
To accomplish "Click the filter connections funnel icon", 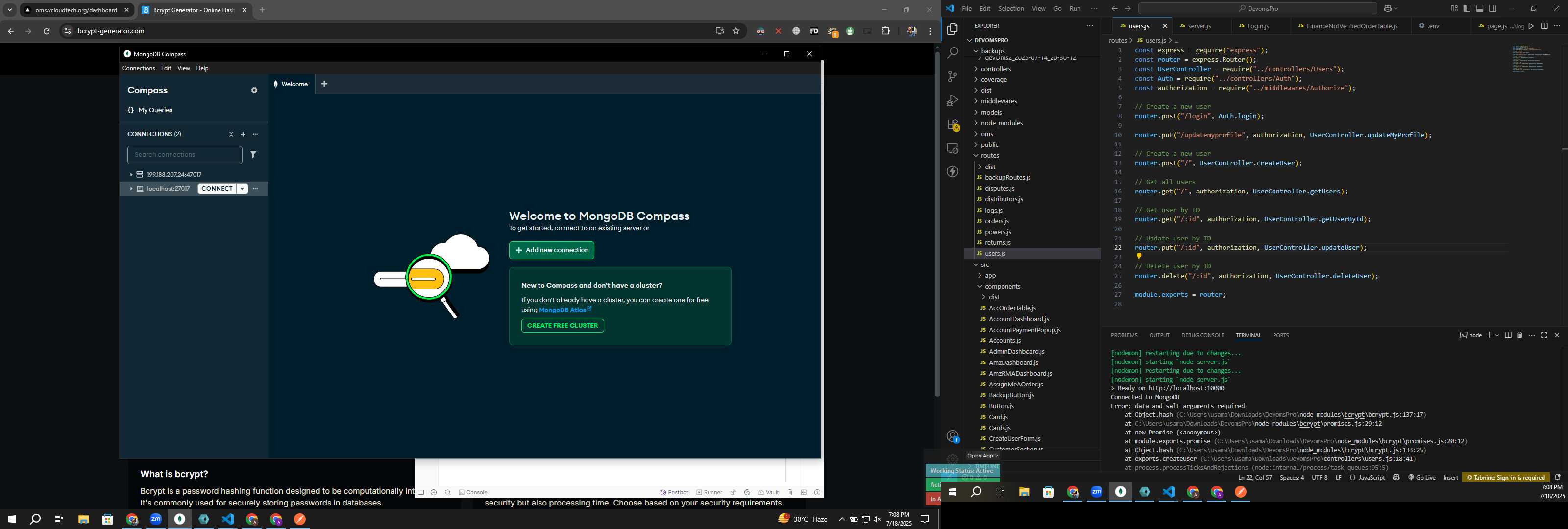I will pos(253,155).
